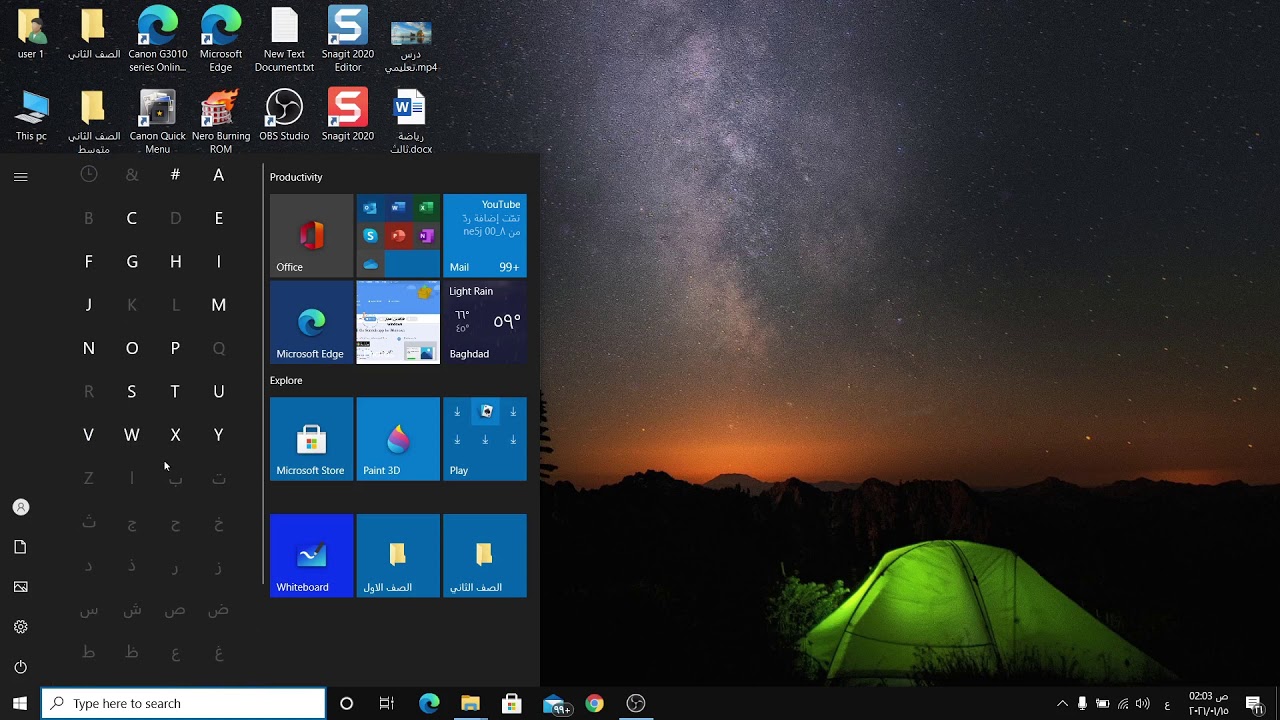Viewport: 1280px width, 720px height.
Task: Open the Baghdad weather tile
Action: pyautogui.click(x=484, y=322)
